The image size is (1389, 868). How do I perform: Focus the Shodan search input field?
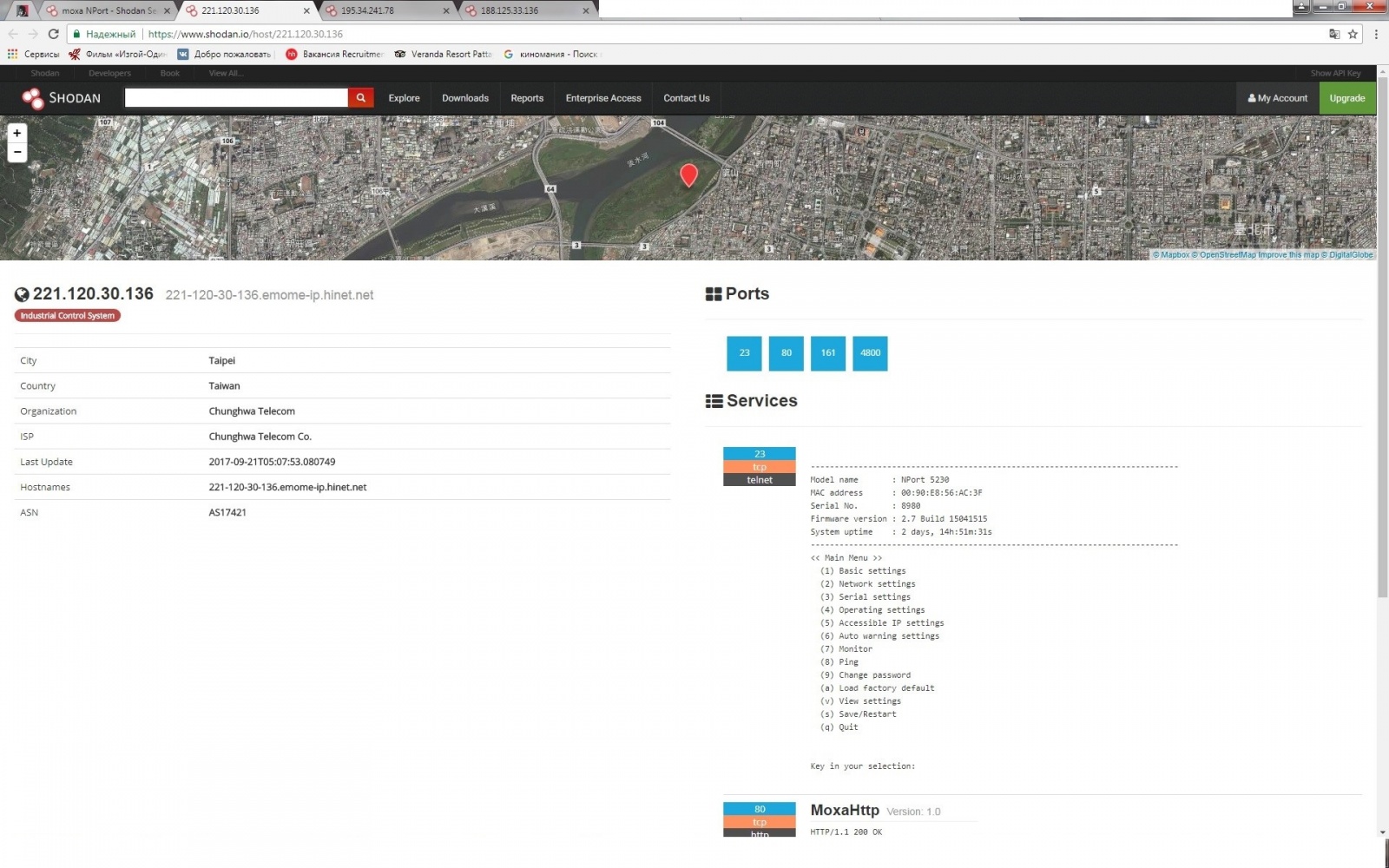pyautogui.click(x=236, y=98)
